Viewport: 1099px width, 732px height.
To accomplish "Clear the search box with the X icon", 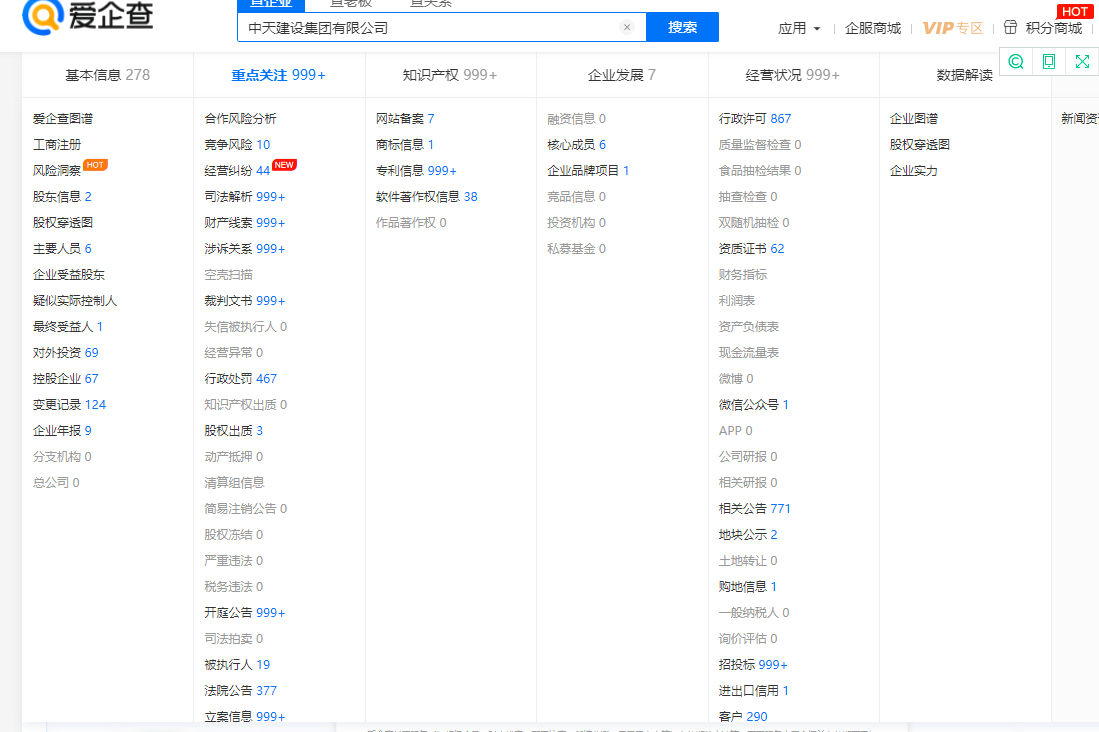I will tap(627, 27).
